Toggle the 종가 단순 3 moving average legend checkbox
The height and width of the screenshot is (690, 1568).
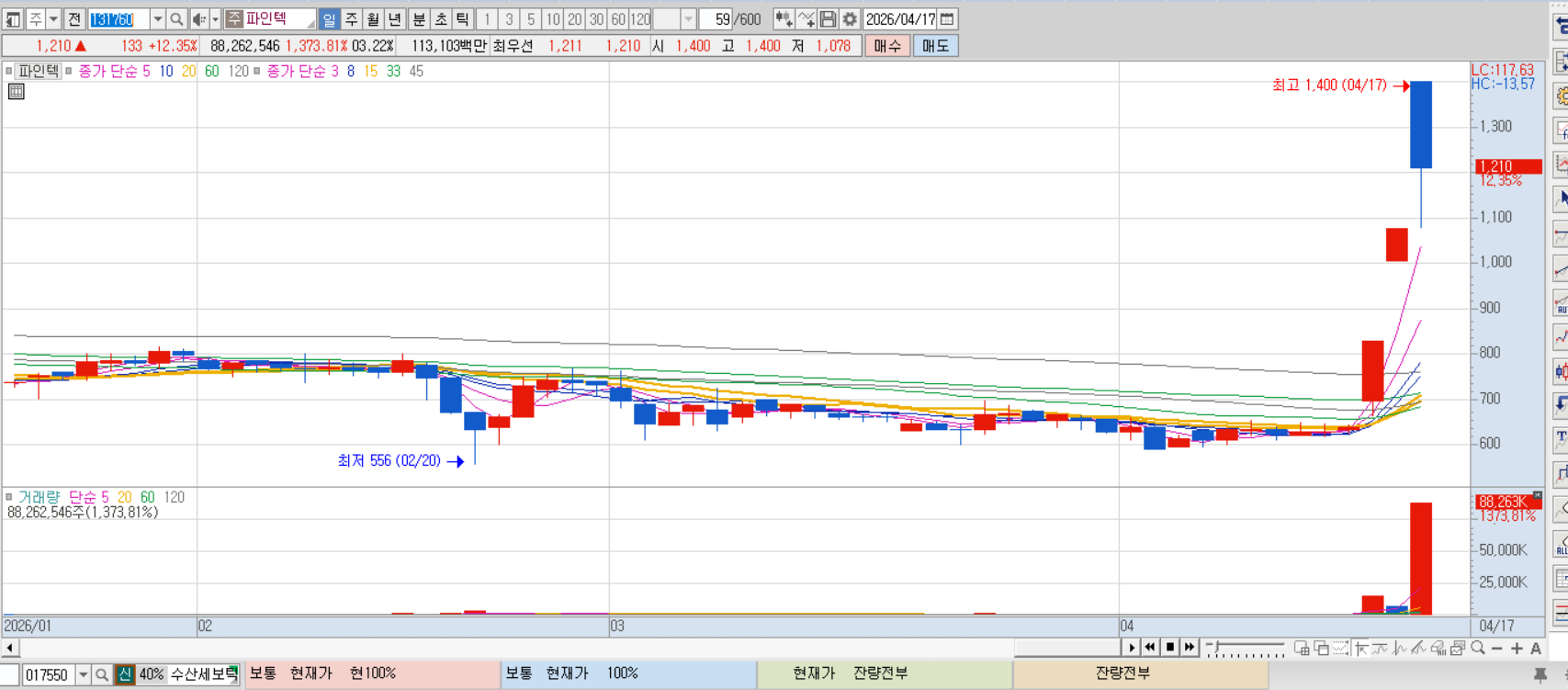[257, 71]
